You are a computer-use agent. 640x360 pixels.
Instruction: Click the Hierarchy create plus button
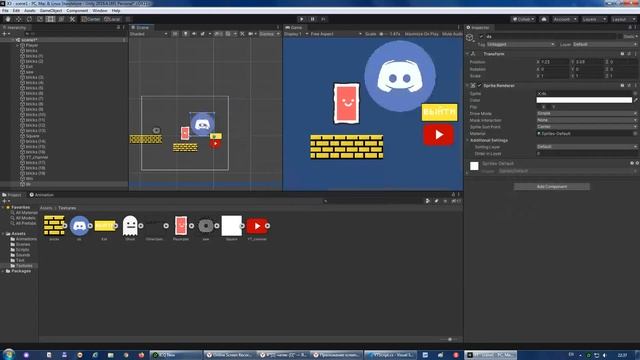click(x=5, y=34)
